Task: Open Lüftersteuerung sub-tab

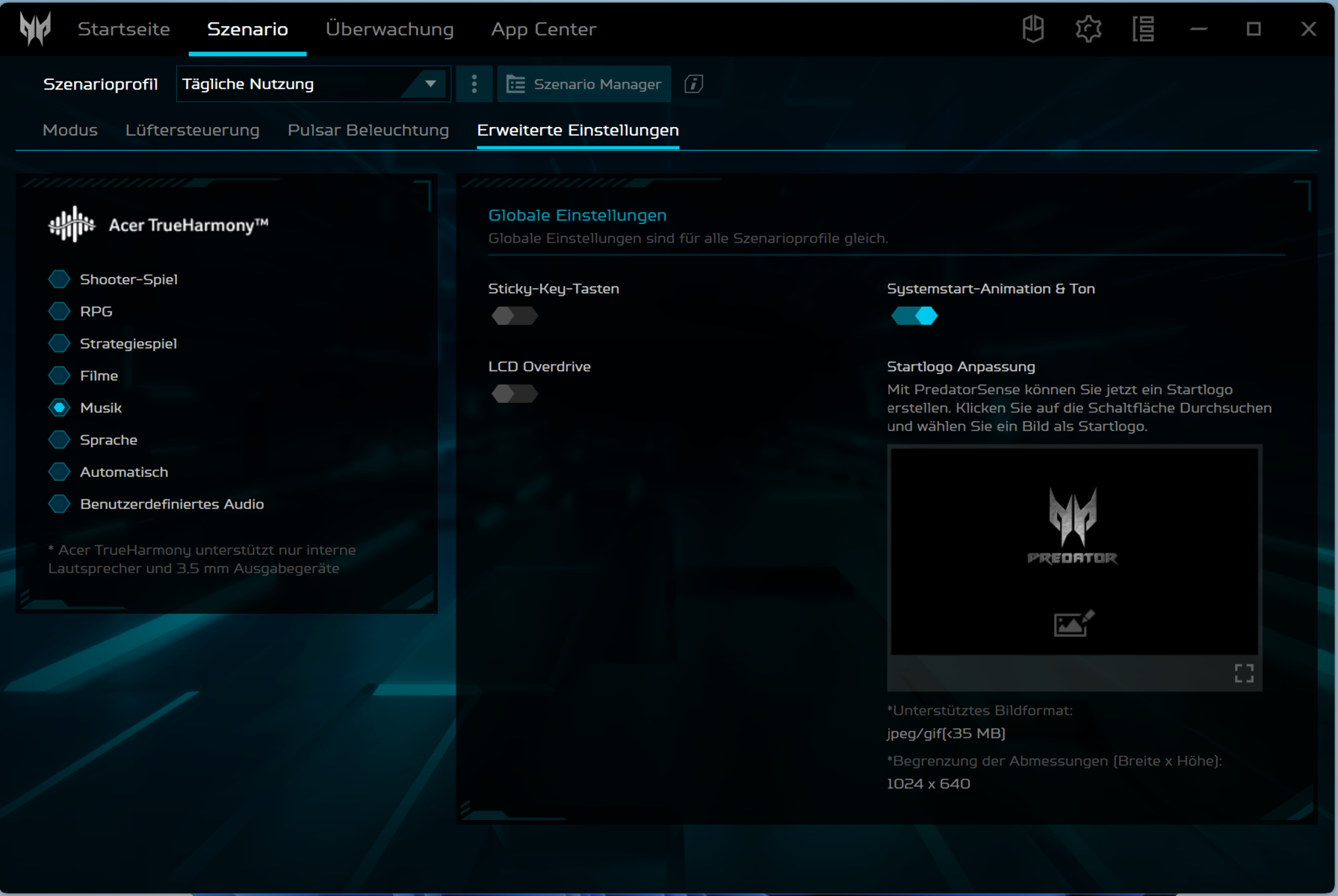Action: click(192, 130)
